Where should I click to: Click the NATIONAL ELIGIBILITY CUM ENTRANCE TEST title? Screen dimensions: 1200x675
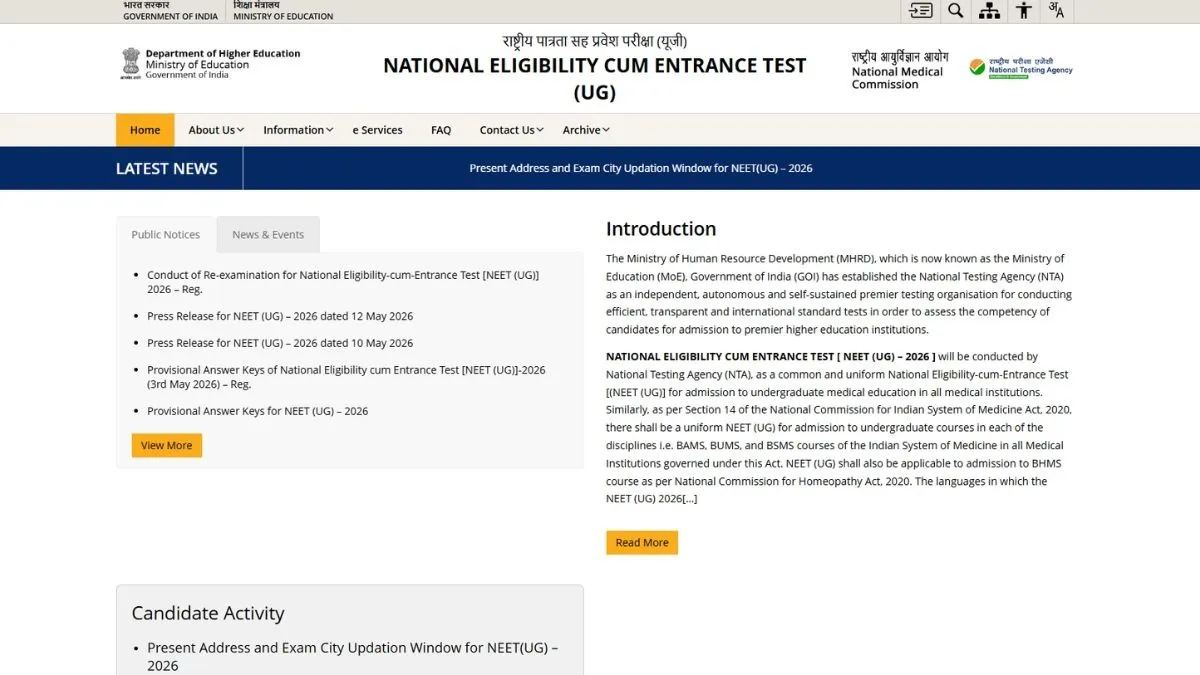(595, 79)
